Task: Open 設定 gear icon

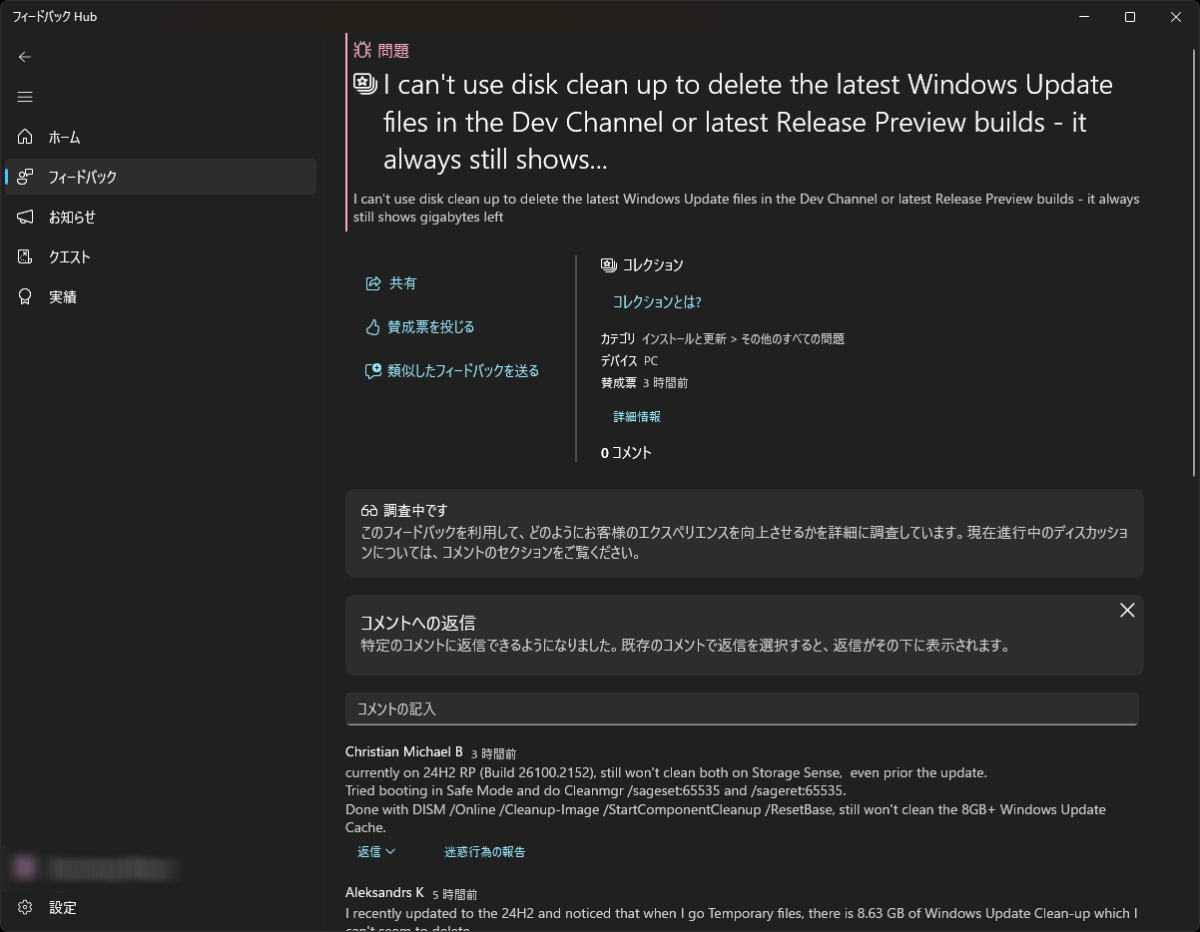Action: [26, 907]
